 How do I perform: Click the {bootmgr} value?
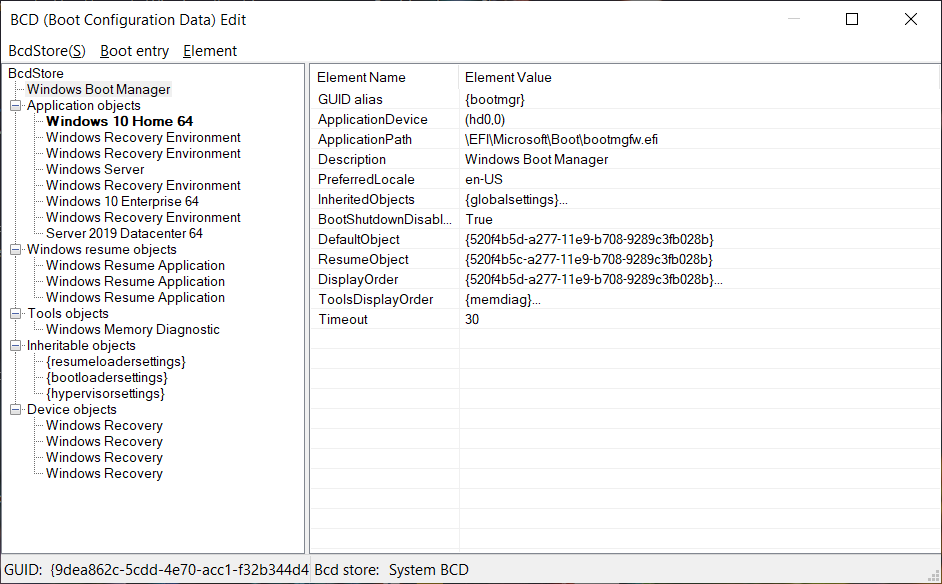point(494,99)
